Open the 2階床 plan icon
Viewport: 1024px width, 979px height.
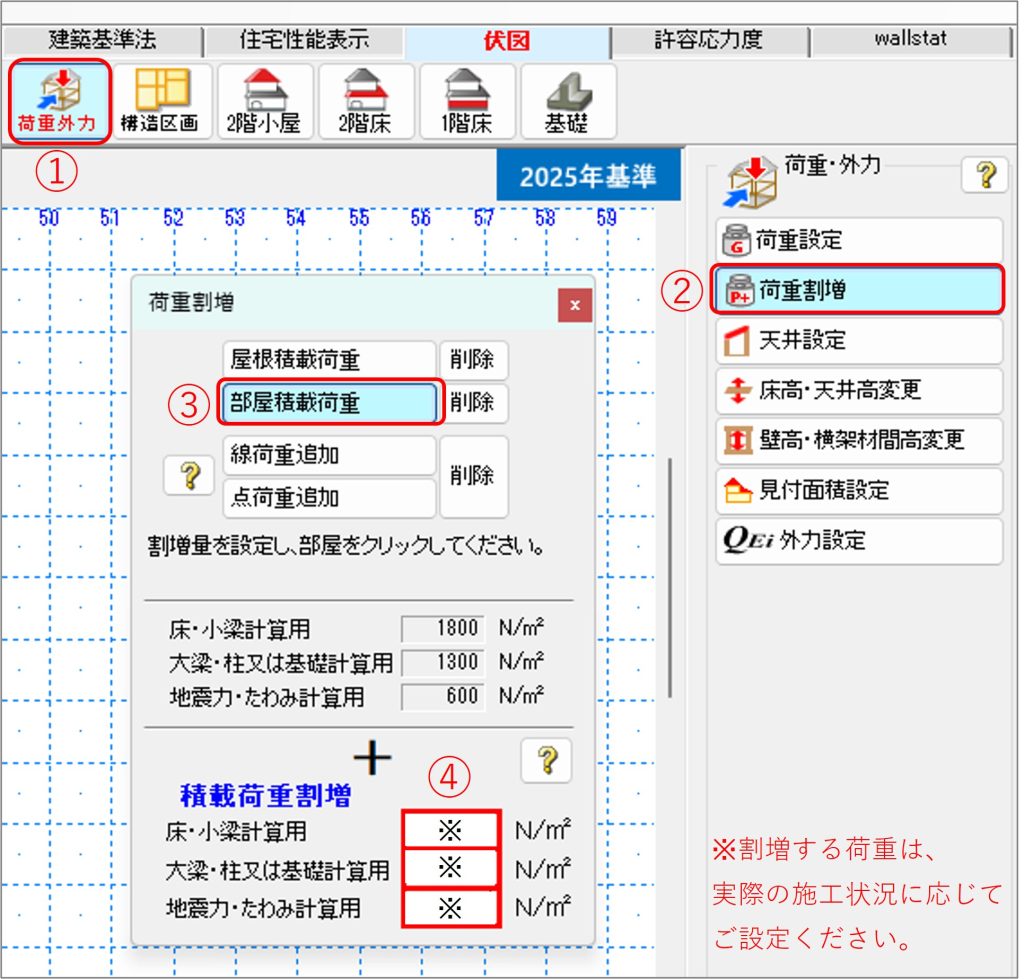coord(366,101)
